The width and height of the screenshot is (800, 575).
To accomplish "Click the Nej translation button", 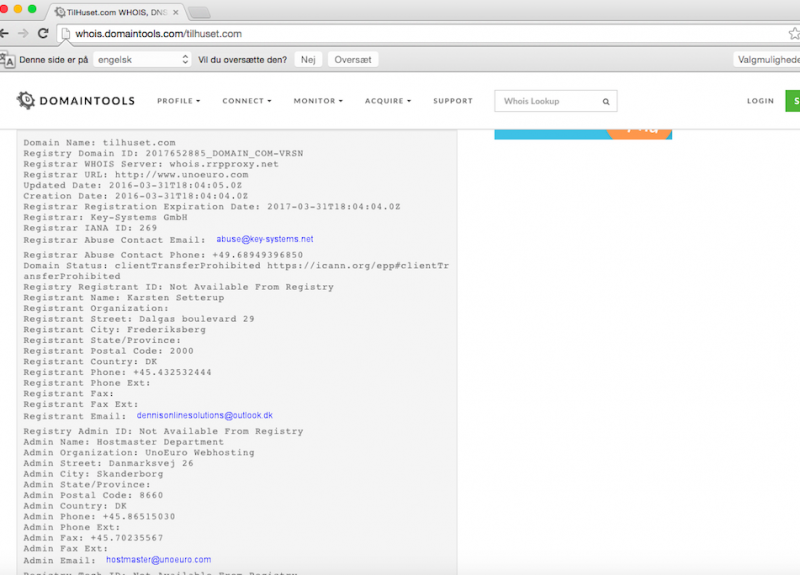I will pos(308,60).
